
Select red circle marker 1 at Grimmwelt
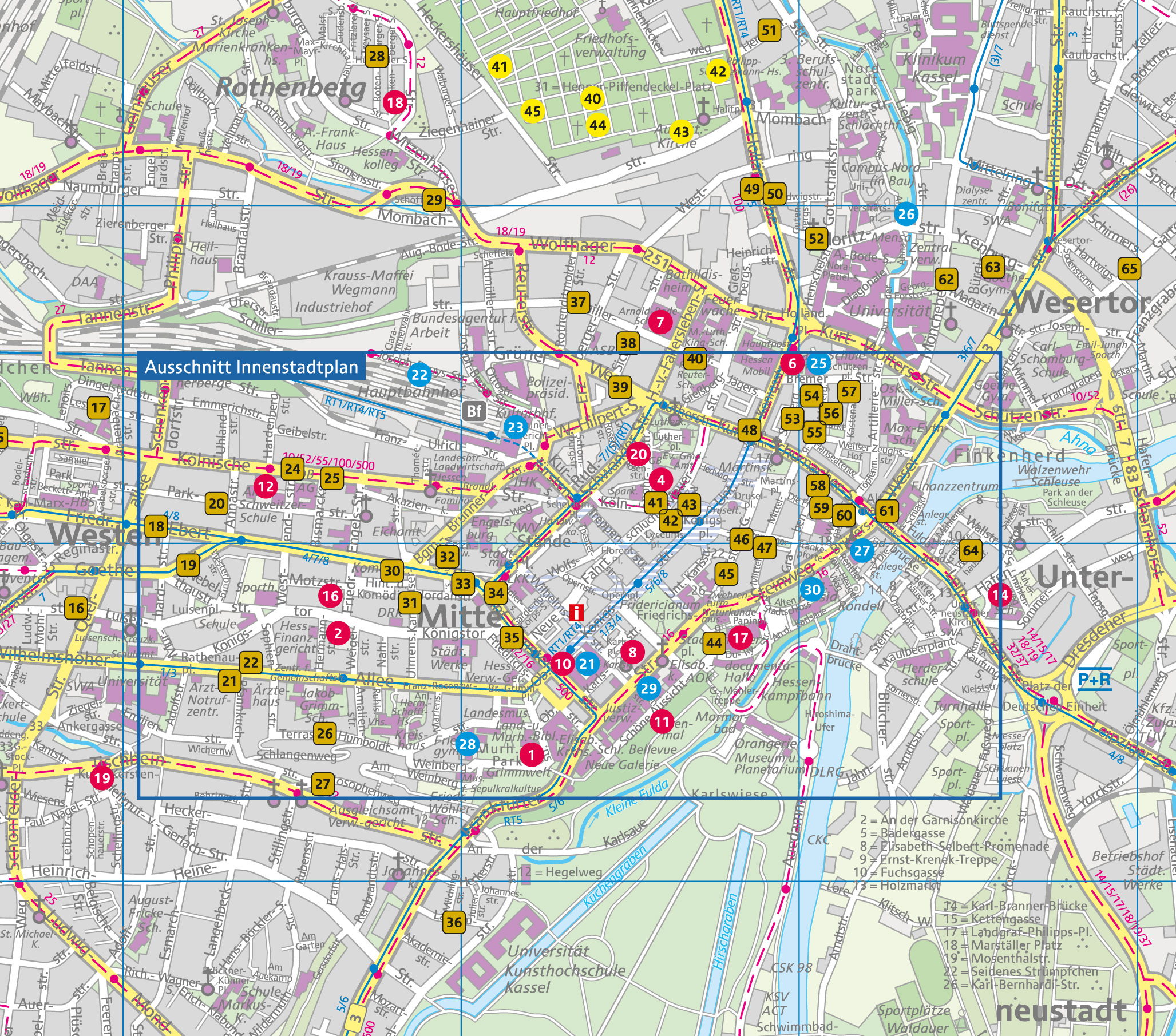532,754
